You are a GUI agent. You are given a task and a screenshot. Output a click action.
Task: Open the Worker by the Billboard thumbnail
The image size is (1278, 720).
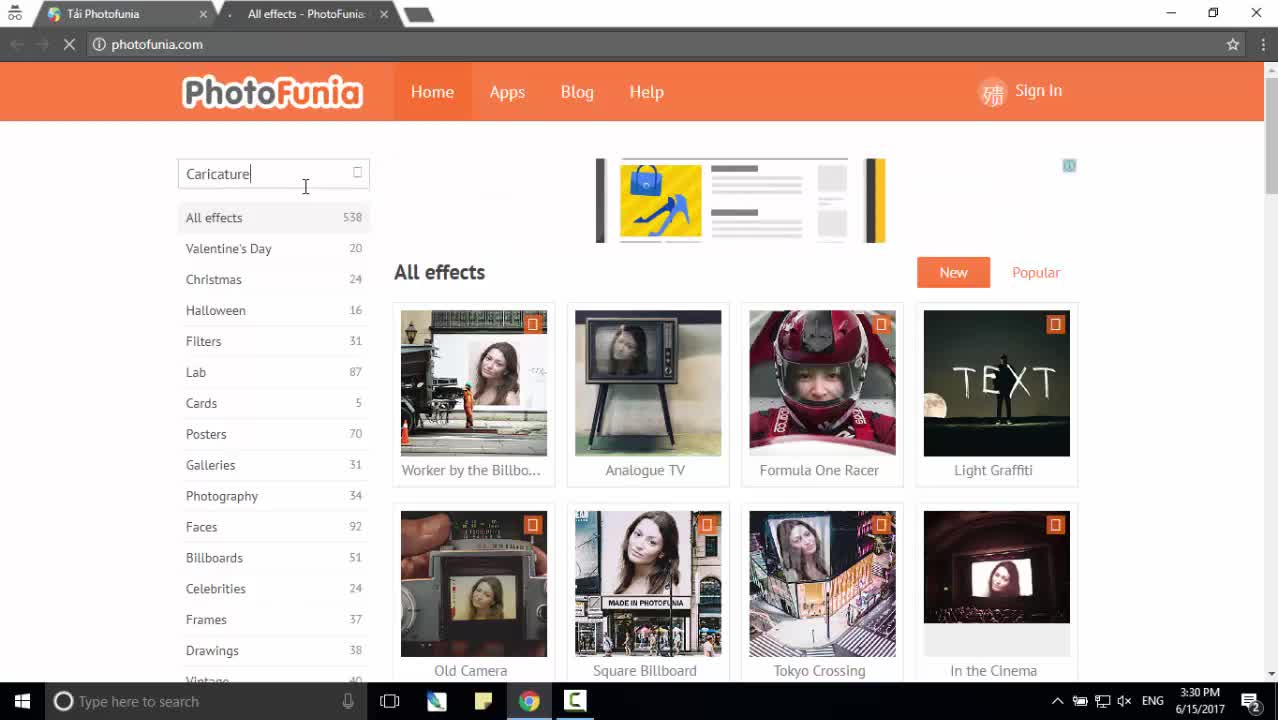[474, 383]
